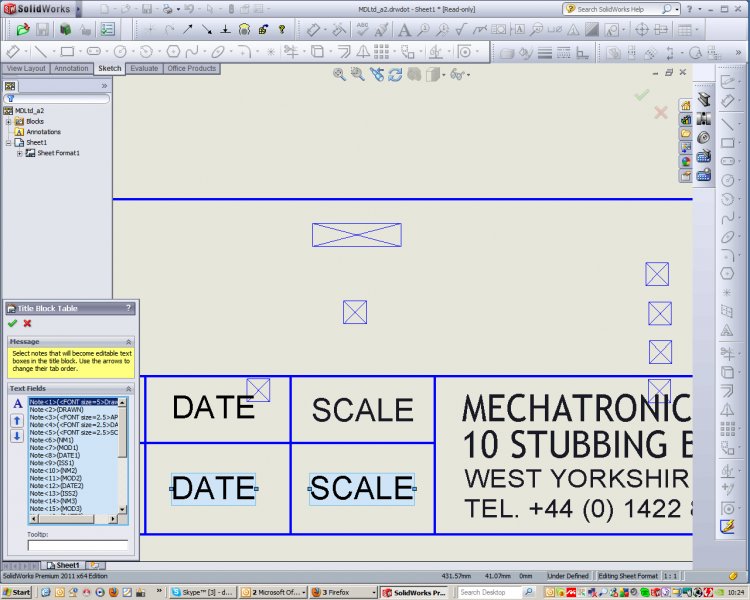This screenshot has height=600, width=750.
Task: Click the Tooltip input field
Action: (78, 545)
